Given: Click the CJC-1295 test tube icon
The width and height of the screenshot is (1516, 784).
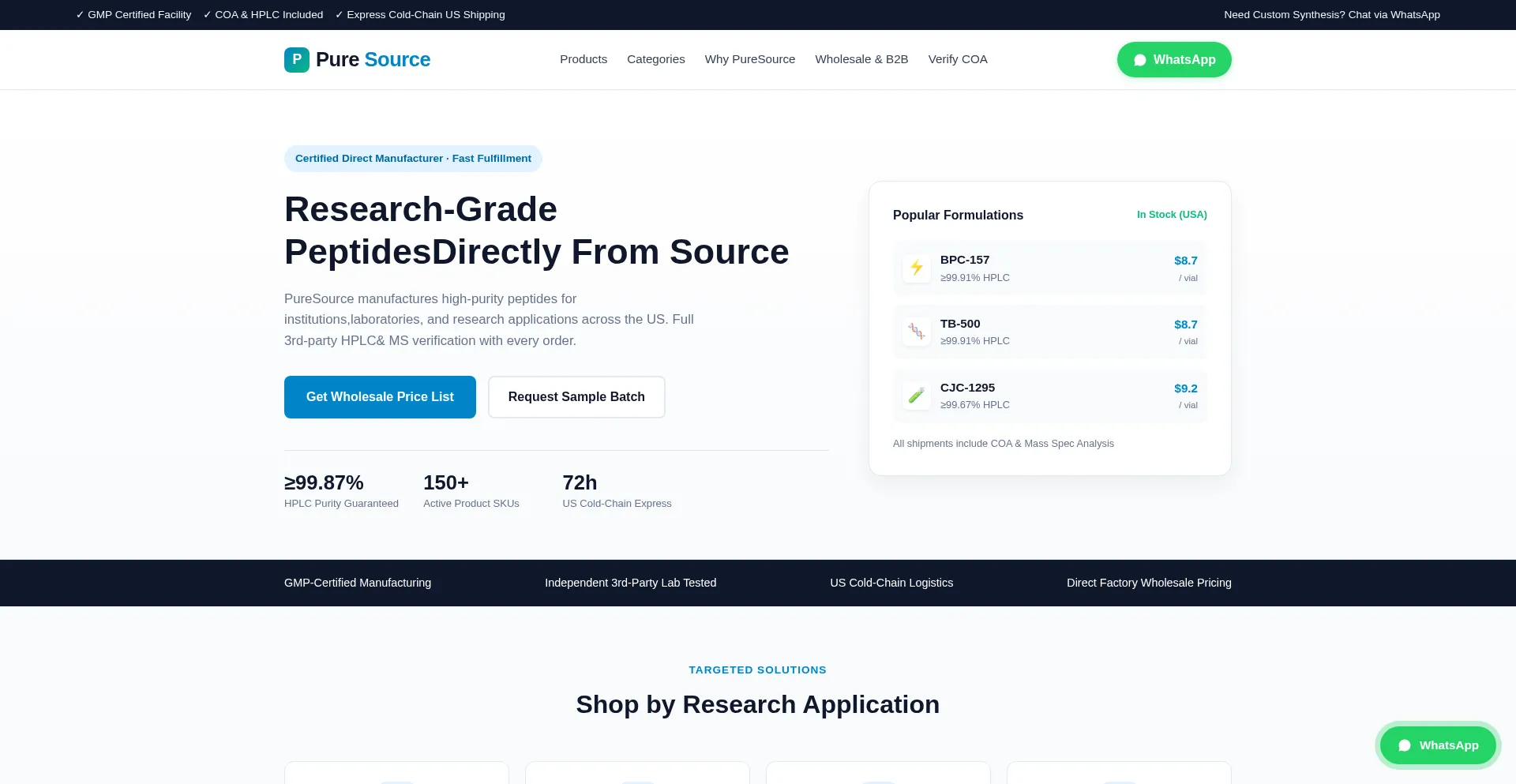Looking at the screenshot, I should pos(917,396).
